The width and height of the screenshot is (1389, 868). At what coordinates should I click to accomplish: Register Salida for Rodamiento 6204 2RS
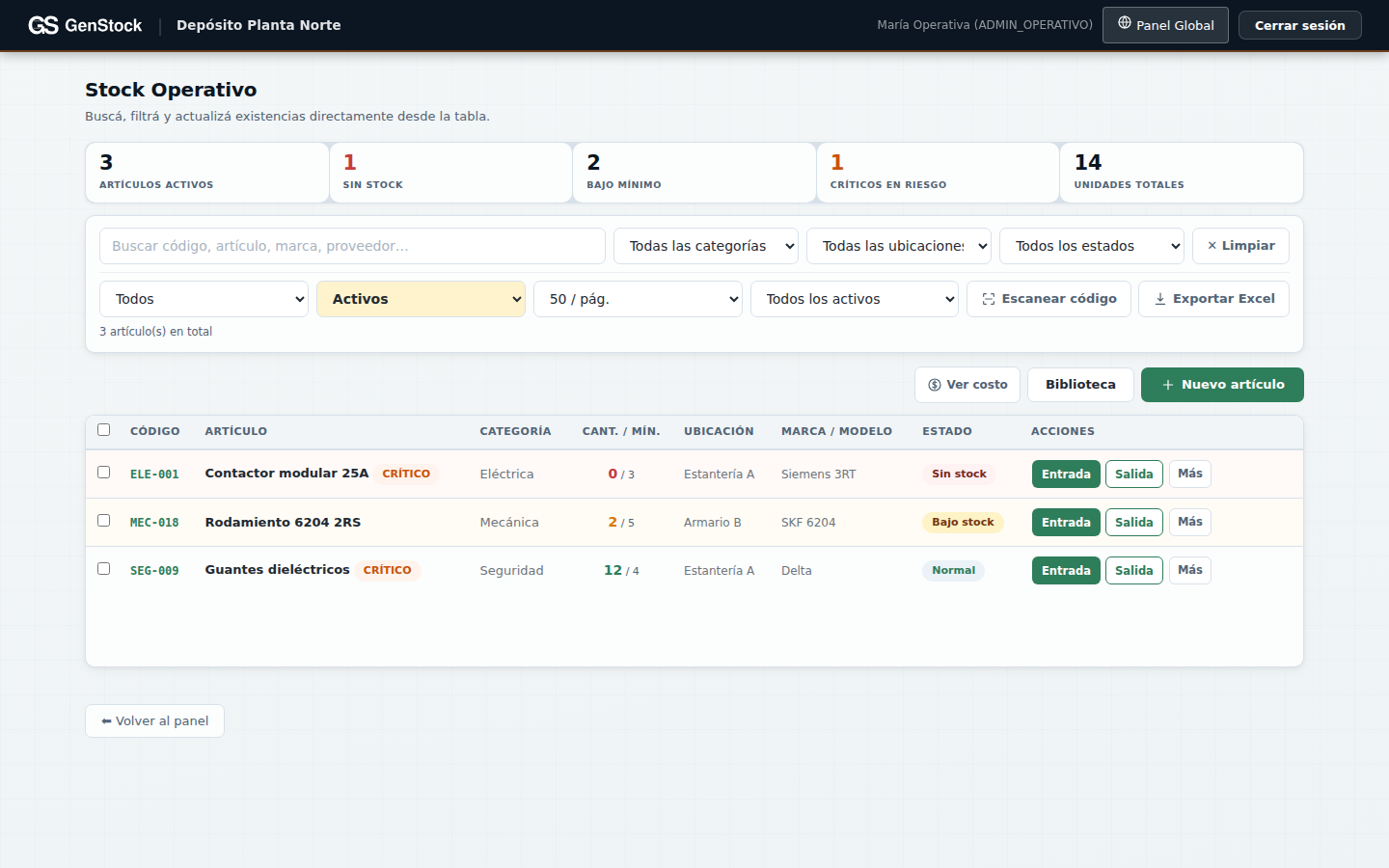point(1134,522)
